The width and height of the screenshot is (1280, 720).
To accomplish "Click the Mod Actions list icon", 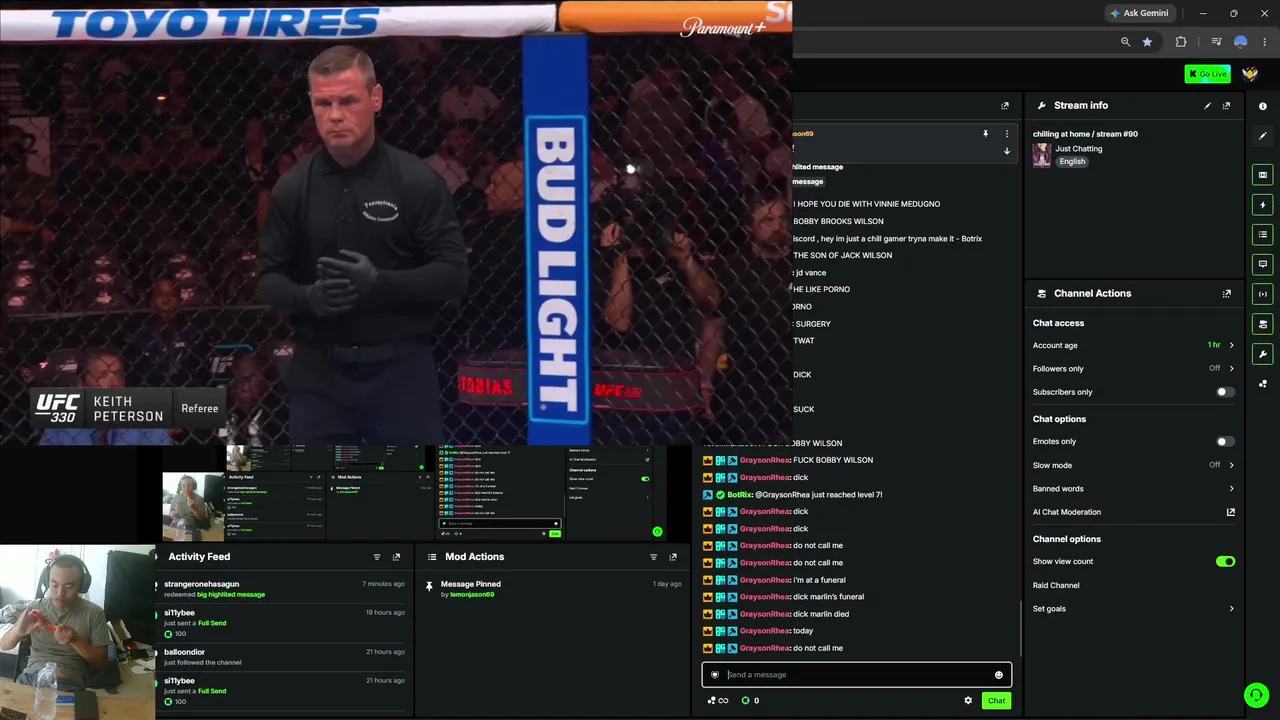I will click(432, 557).
